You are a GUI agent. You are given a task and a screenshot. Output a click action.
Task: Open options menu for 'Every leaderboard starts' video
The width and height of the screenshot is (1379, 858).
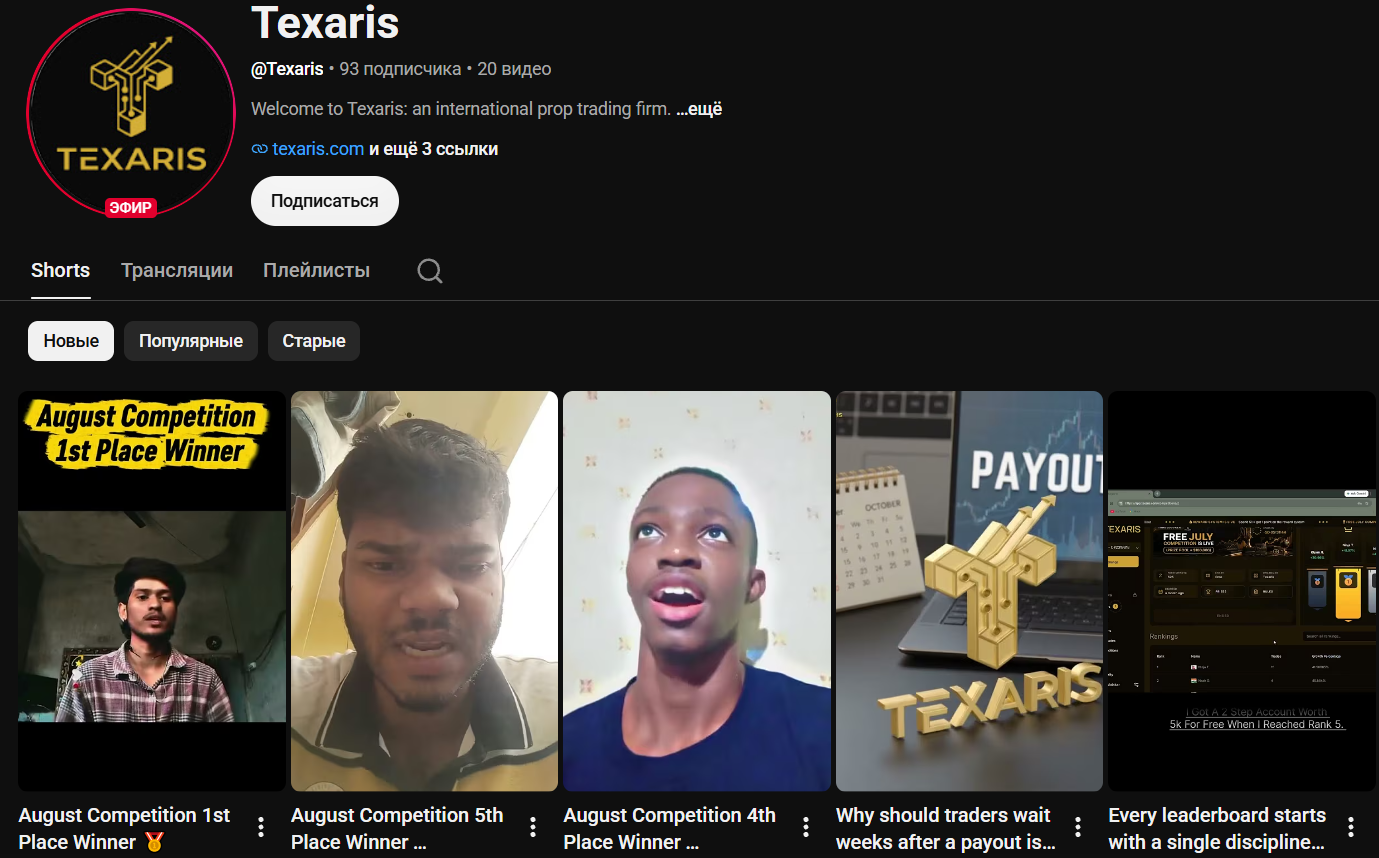click(x=1351, y=827)
